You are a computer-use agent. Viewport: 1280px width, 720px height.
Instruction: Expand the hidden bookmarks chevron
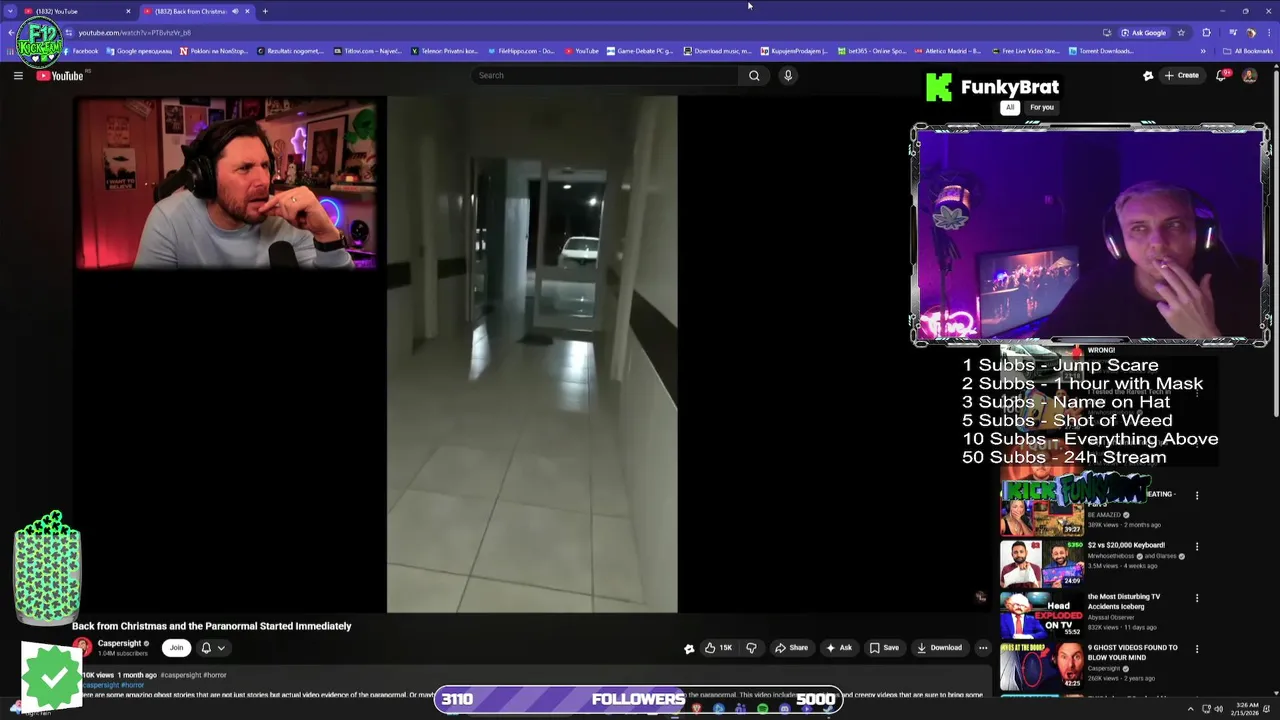[x=1203, y=51]
